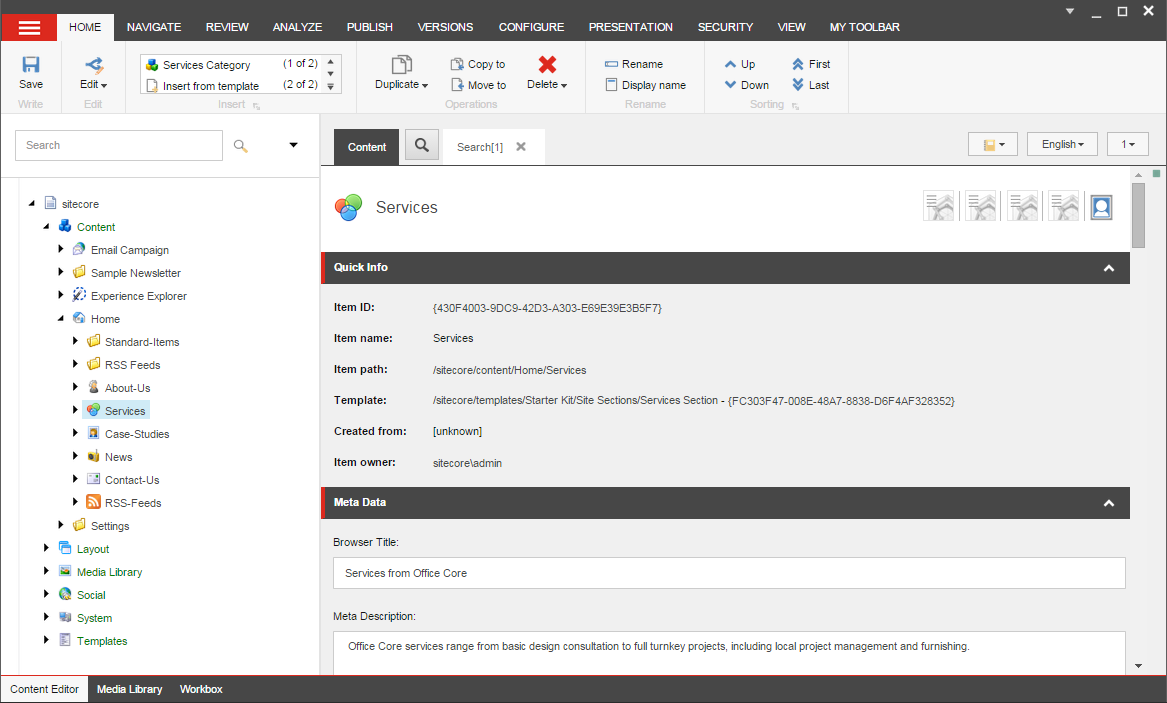Switch to Media Library bottom tab

tap(130, 689)
